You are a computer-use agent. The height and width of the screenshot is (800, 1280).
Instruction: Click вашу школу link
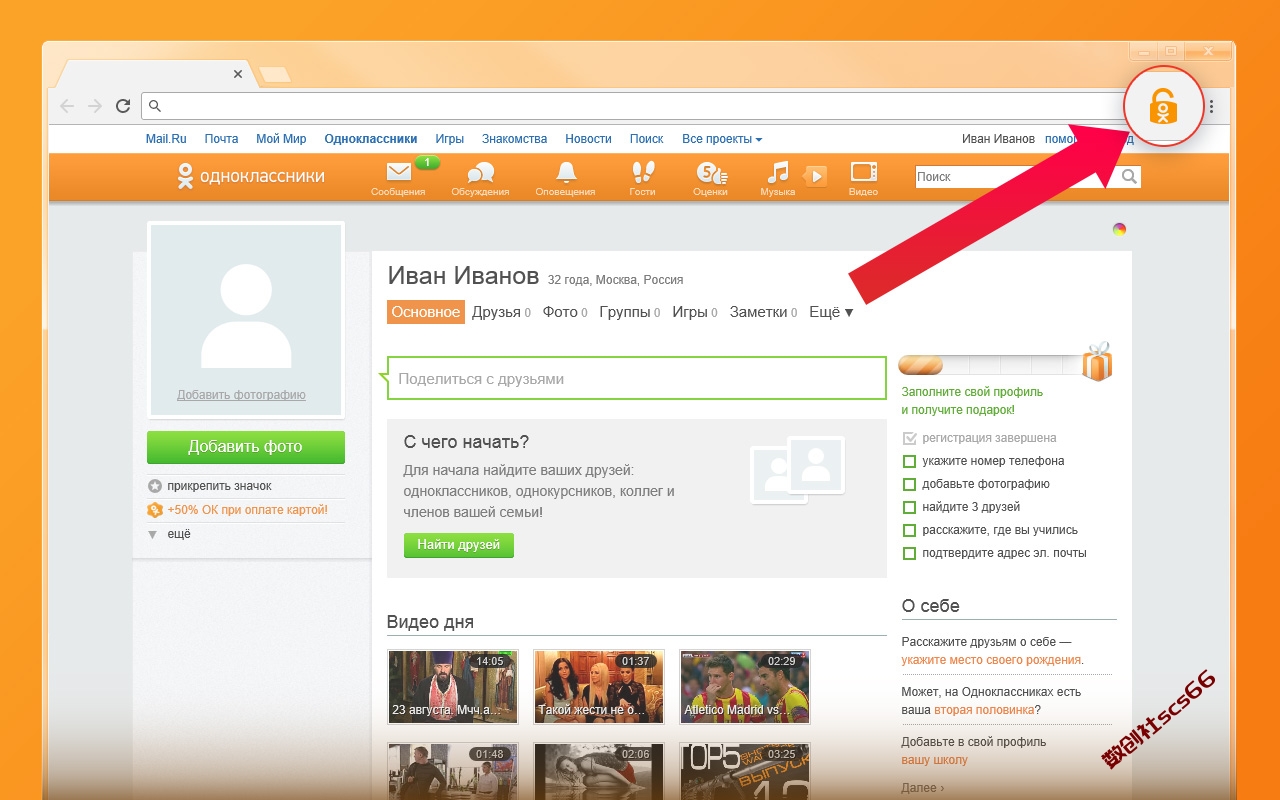pyautogui.click(x=934, y=760)
